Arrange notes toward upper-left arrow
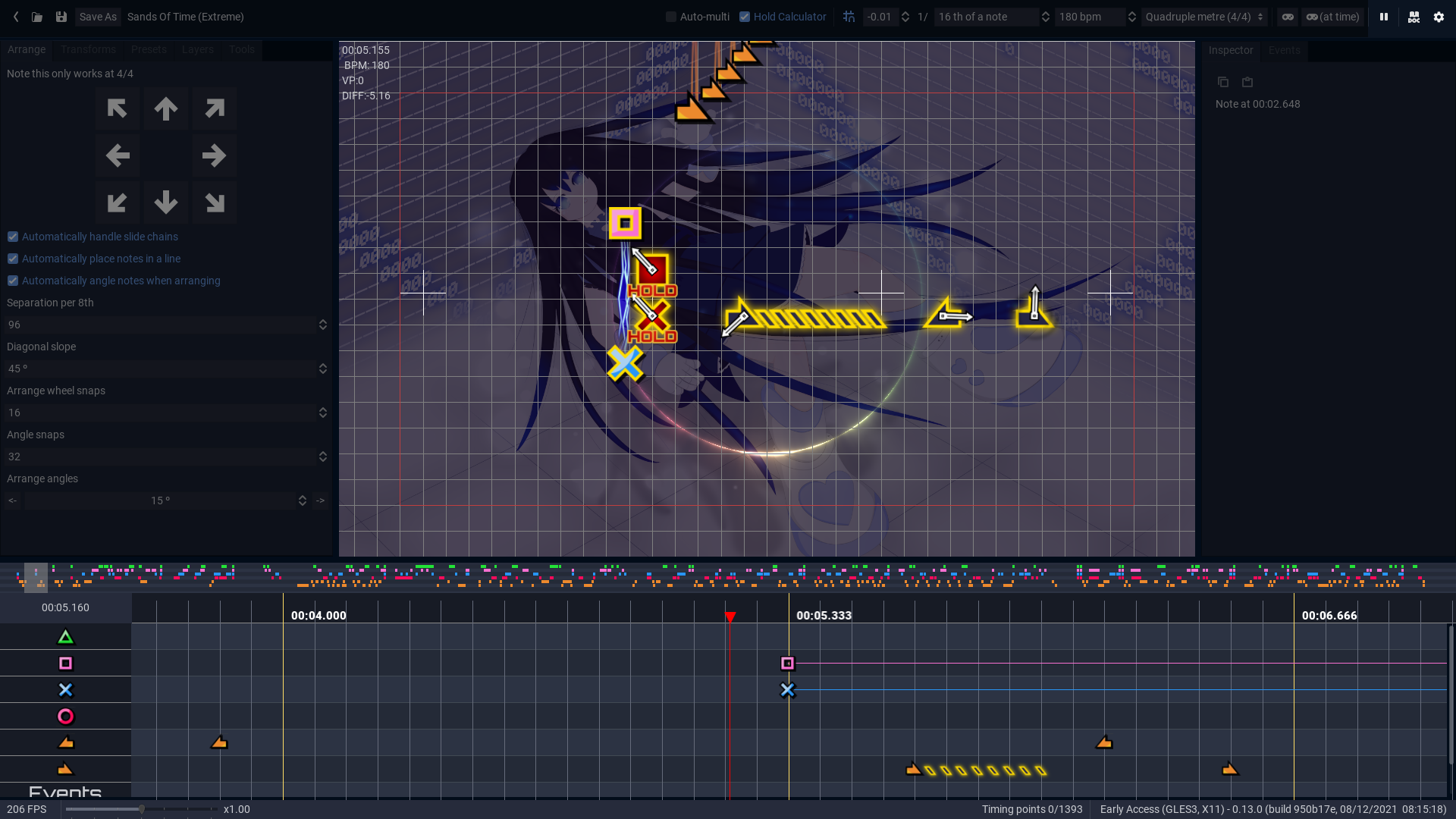 point(118,108)
